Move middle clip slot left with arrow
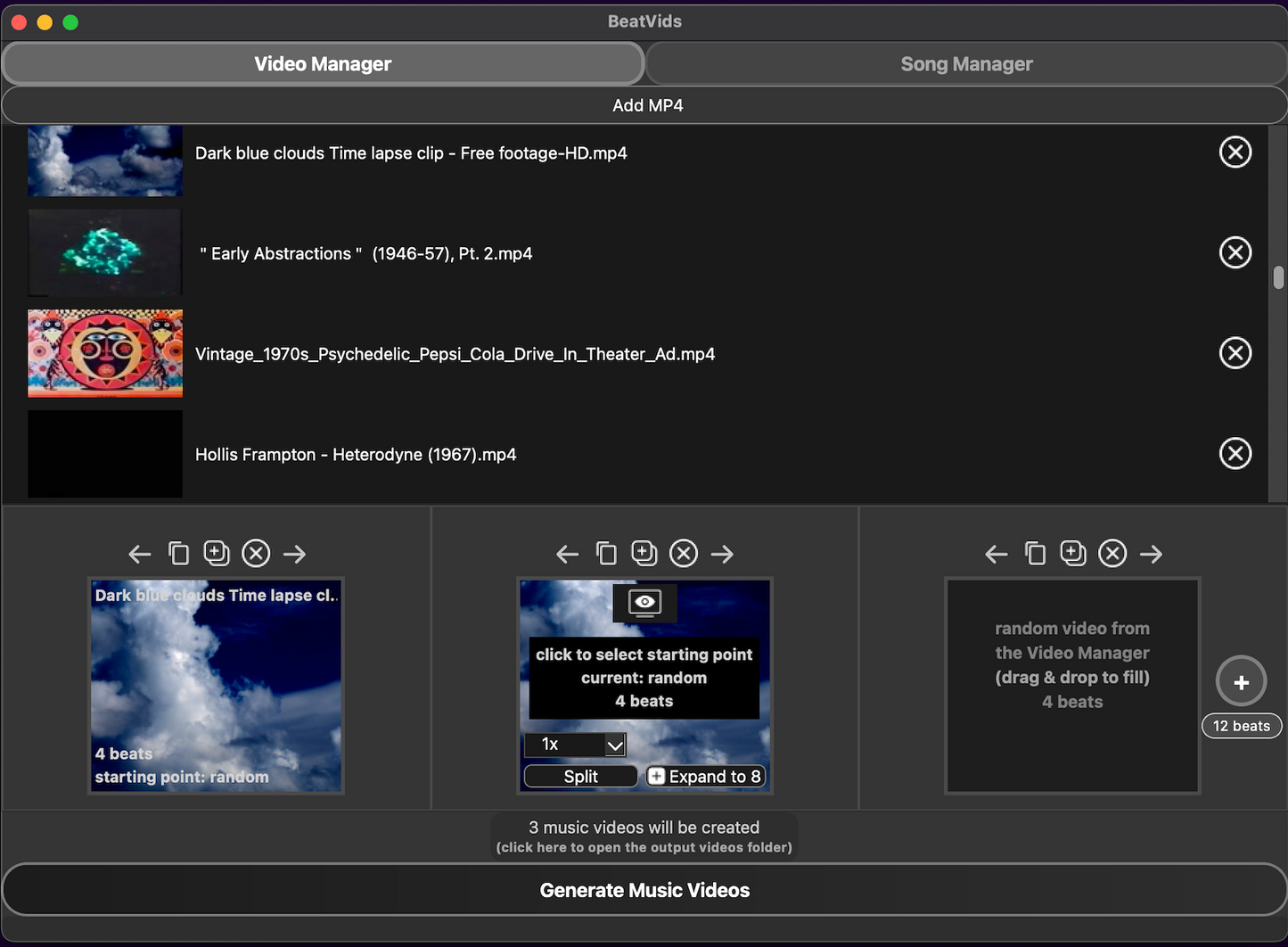Screen dimensions: 1288x947 tap(568, 554)
